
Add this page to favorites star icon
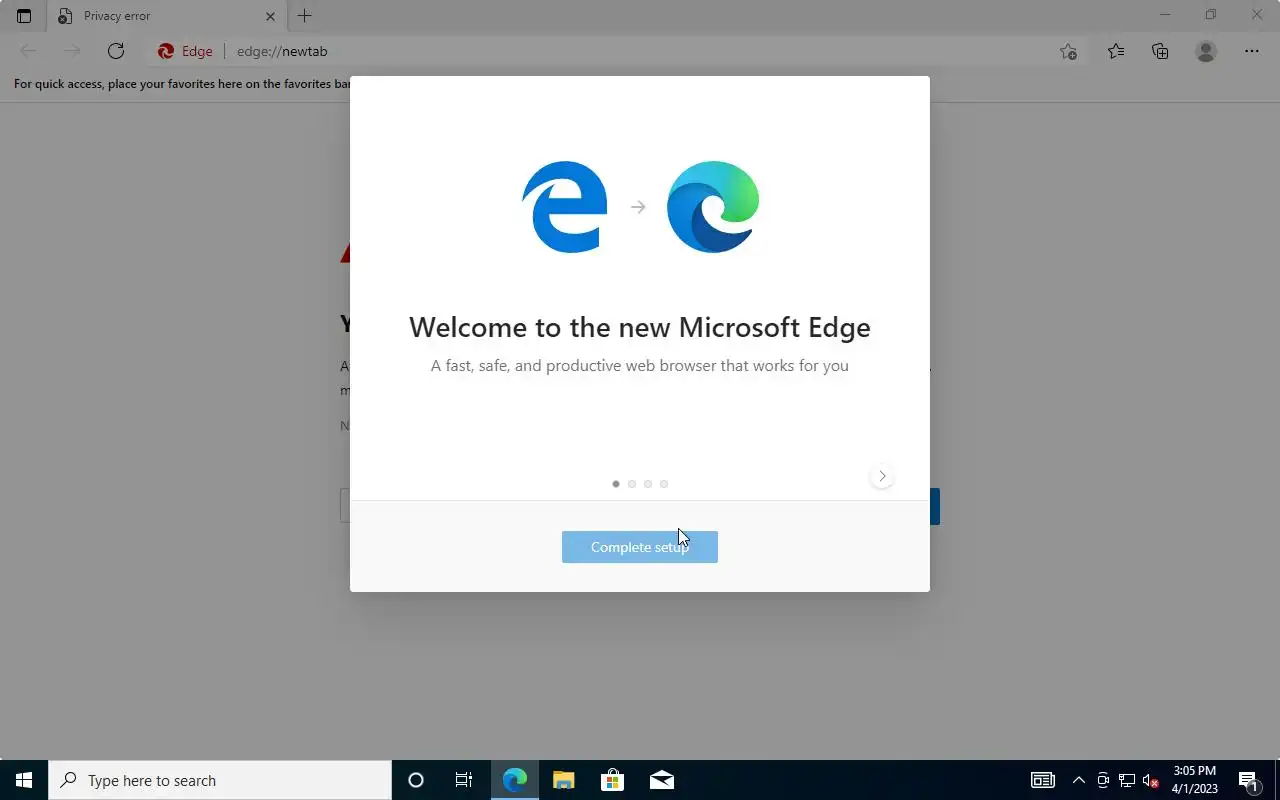click(1068, 51)
